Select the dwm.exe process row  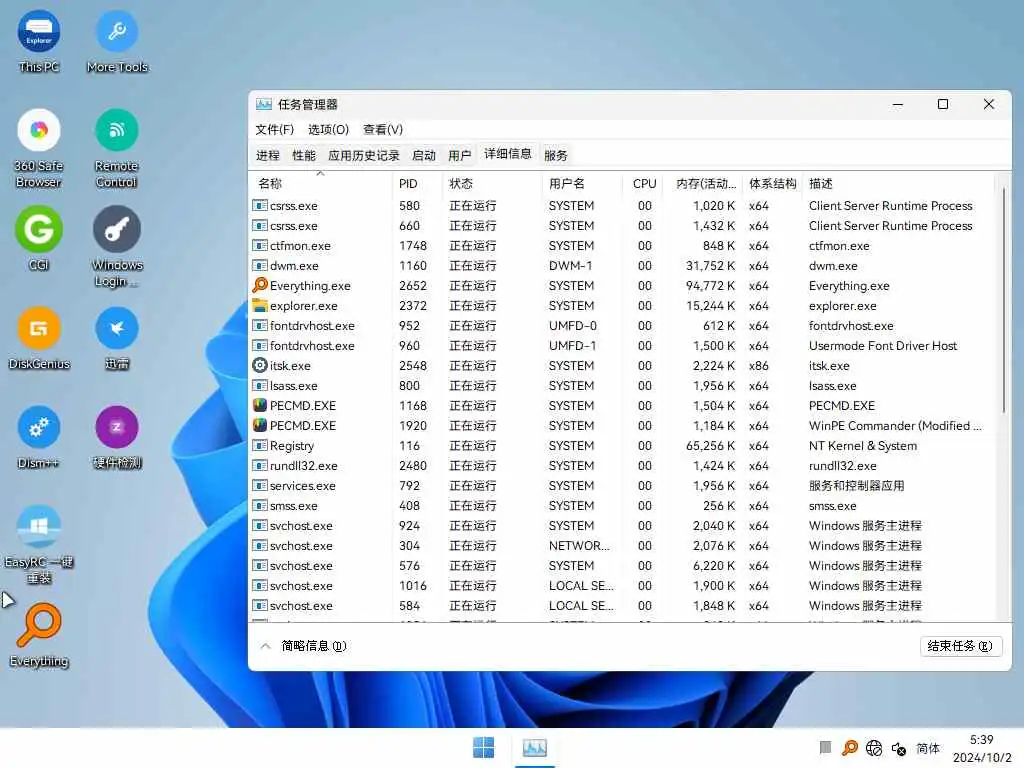tap(623, 266)
